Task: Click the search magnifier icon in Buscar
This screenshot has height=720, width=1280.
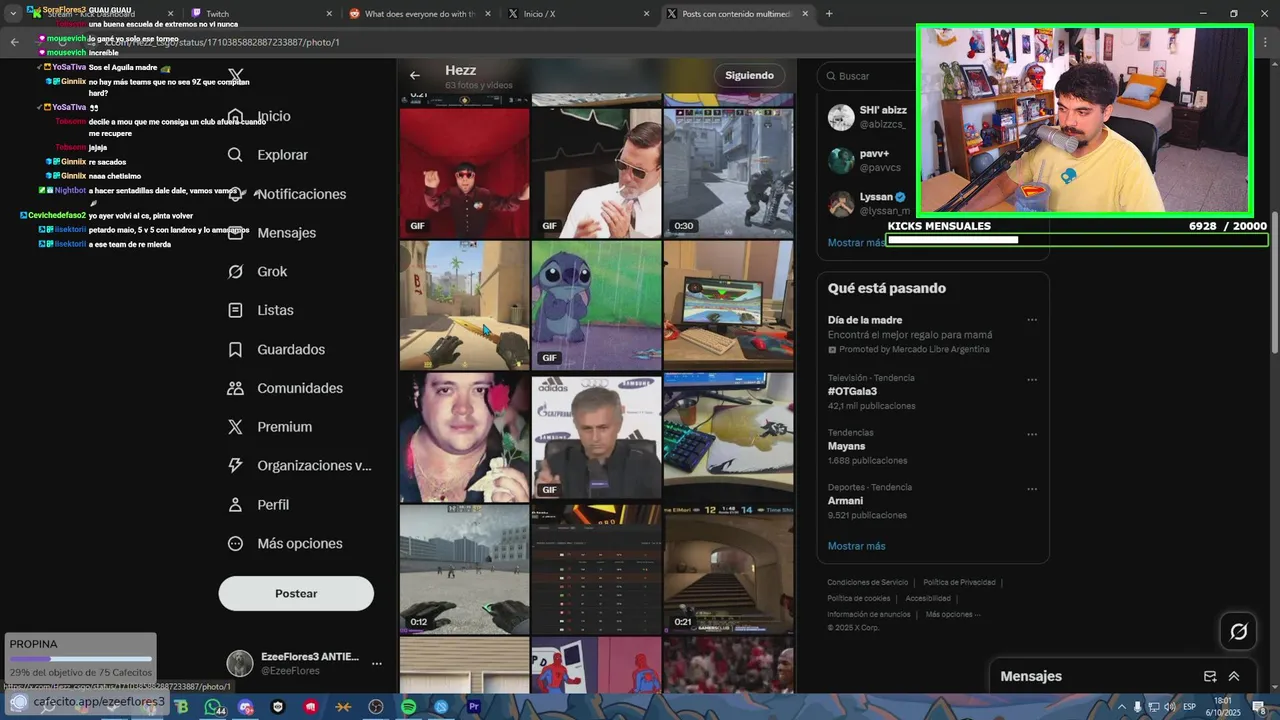Action: [x=833, y=76]
